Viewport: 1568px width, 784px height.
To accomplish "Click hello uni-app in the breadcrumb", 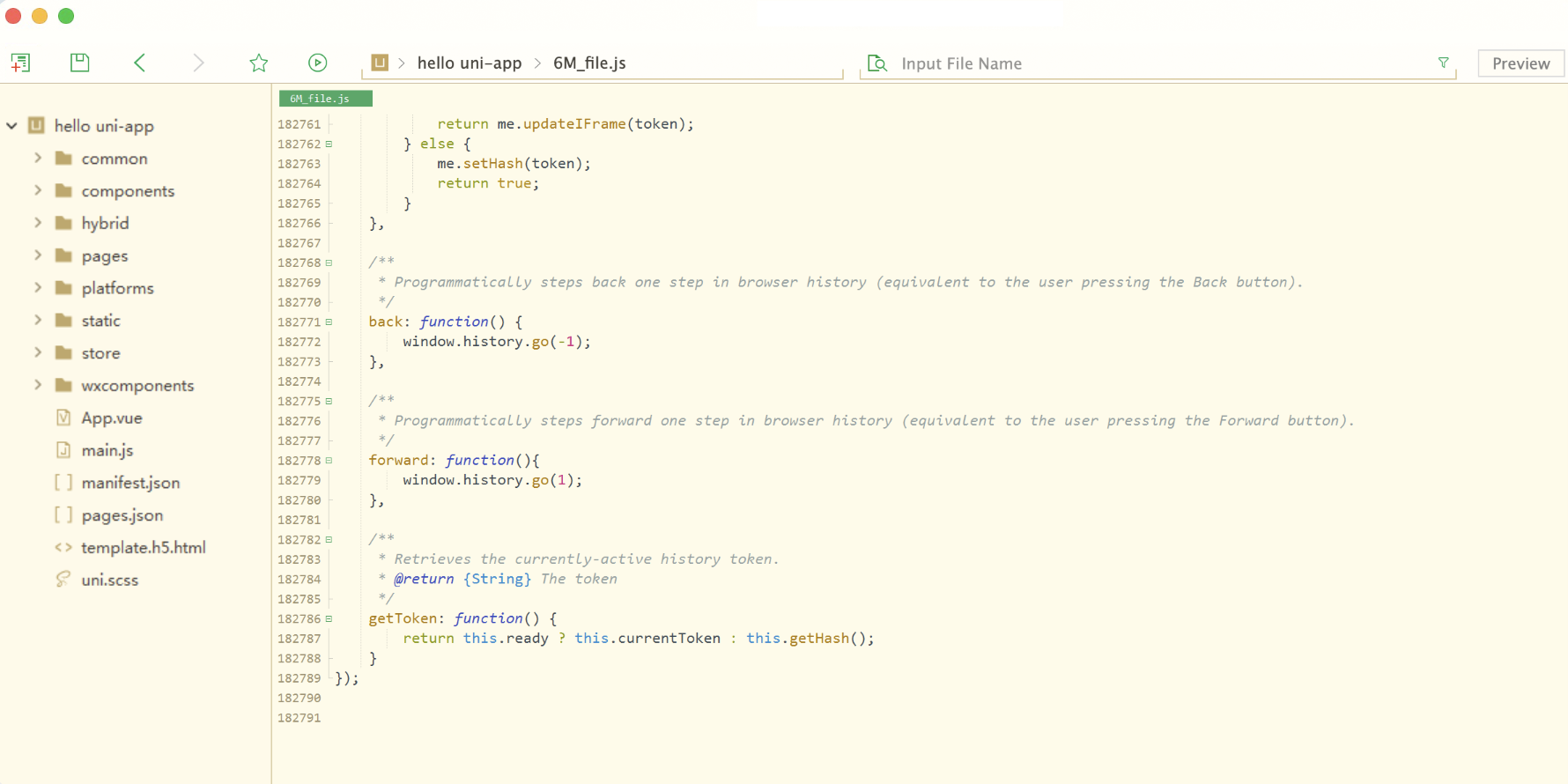I will [x=469, y=63].
